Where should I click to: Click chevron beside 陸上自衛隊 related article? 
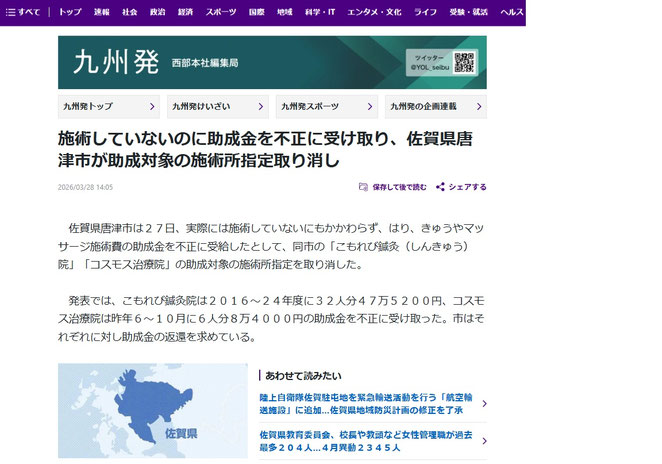(x=484, y=404)
